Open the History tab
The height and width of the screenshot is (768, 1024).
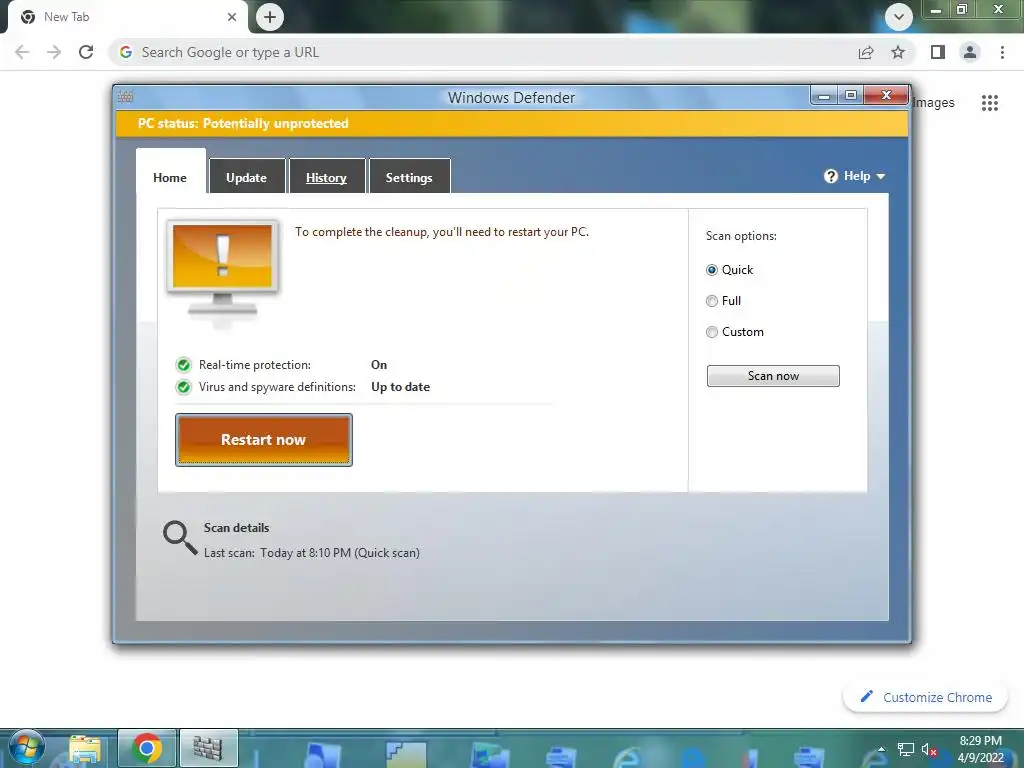pyautogui.click(x=327, y=178)
